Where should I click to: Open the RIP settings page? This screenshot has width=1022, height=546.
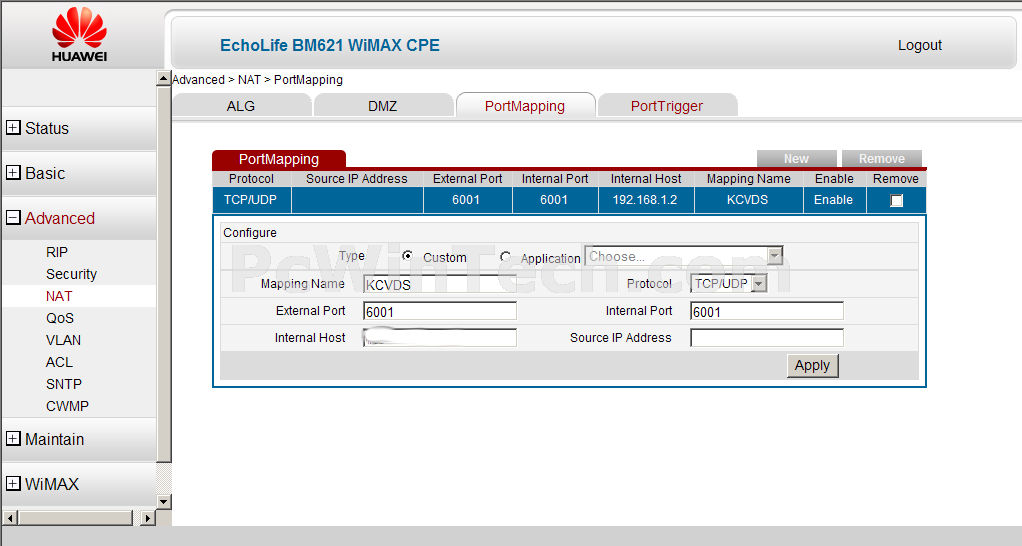click(x=57, y=252)
